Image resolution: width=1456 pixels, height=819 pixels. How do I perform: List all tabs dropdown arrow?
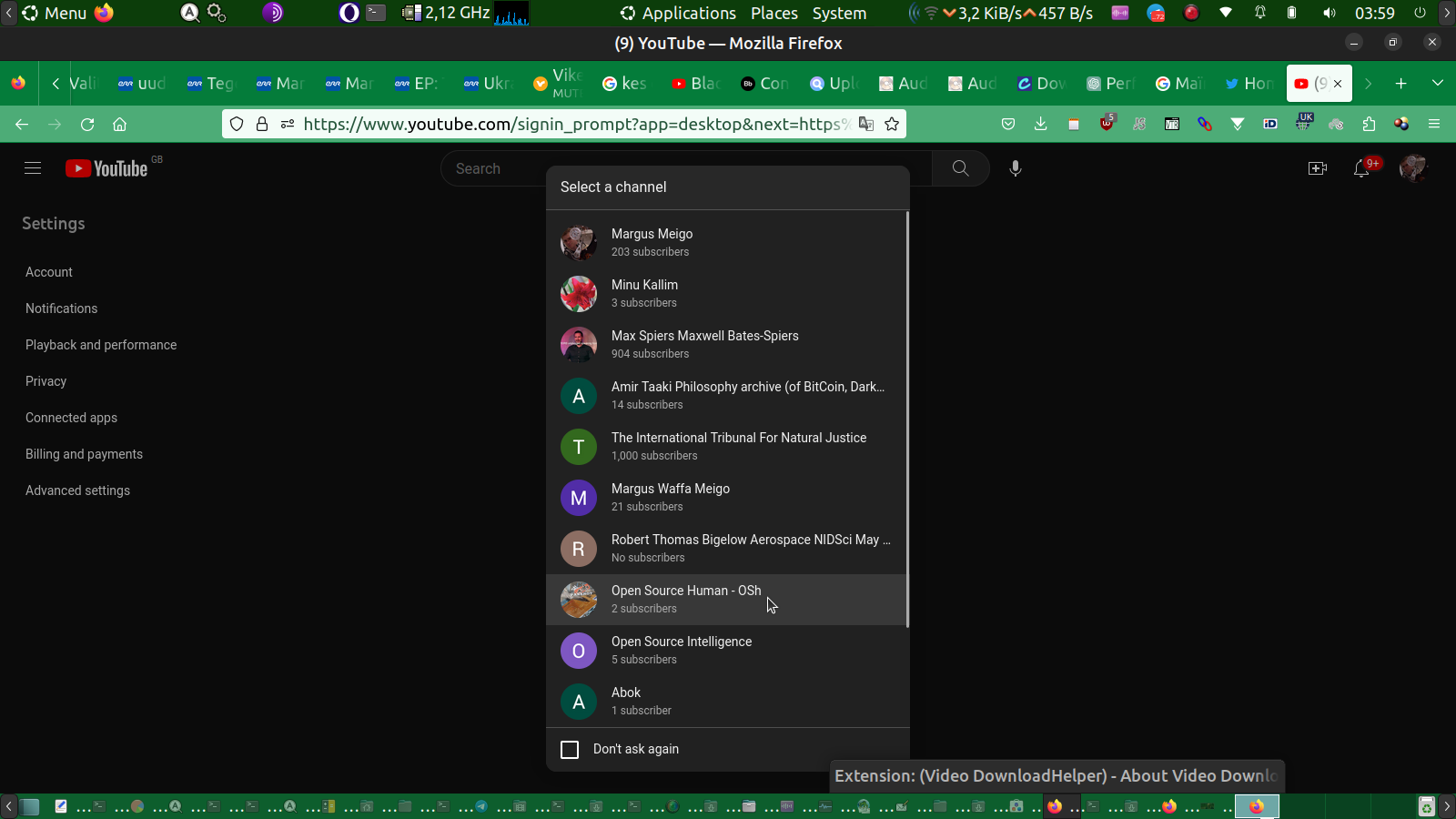(1438, 84)
